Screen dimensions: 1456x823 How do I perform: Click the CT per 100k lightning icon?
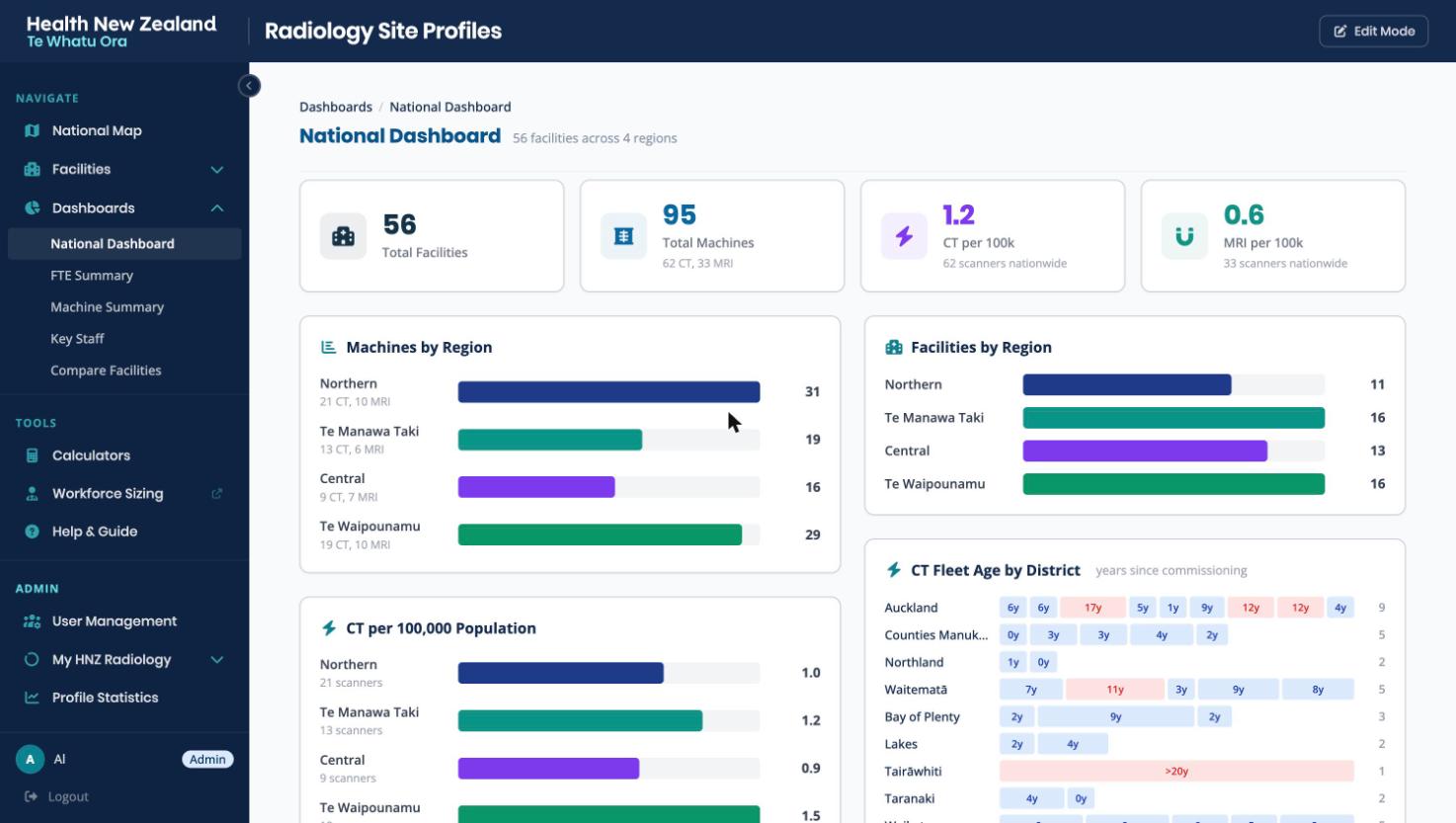[904, 236]
